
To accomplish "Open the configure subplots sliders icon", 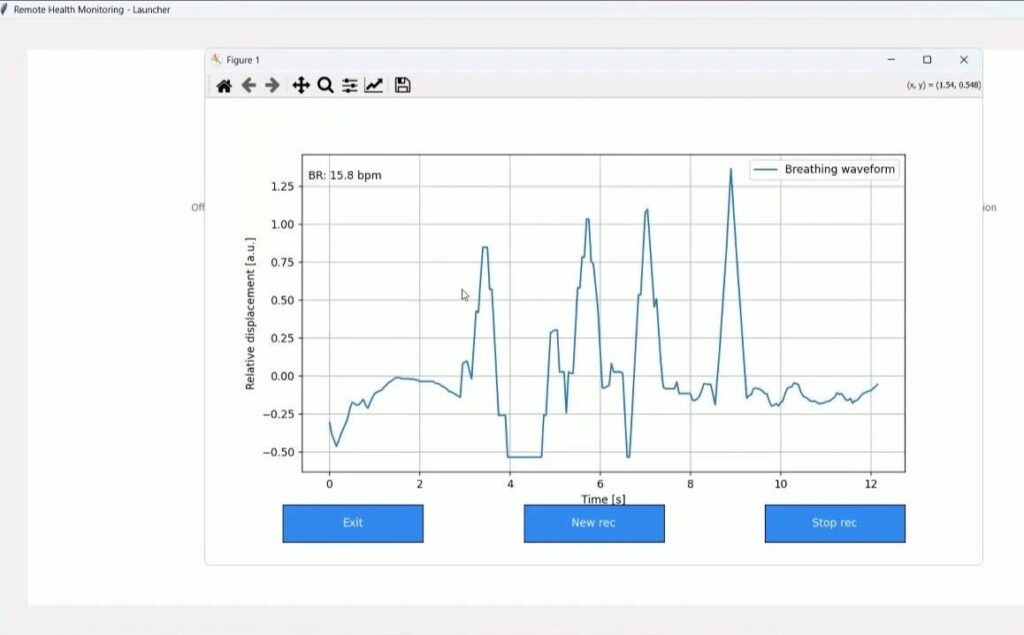I will tap(349, 86).
